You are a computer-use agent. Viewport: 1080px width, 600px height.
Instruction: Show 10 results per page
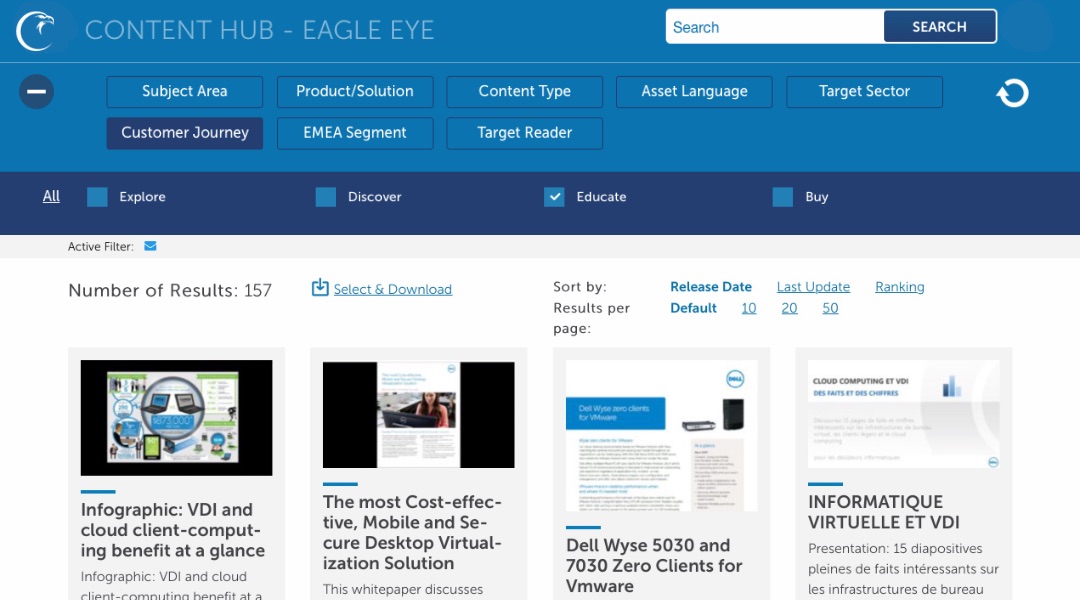749,308
